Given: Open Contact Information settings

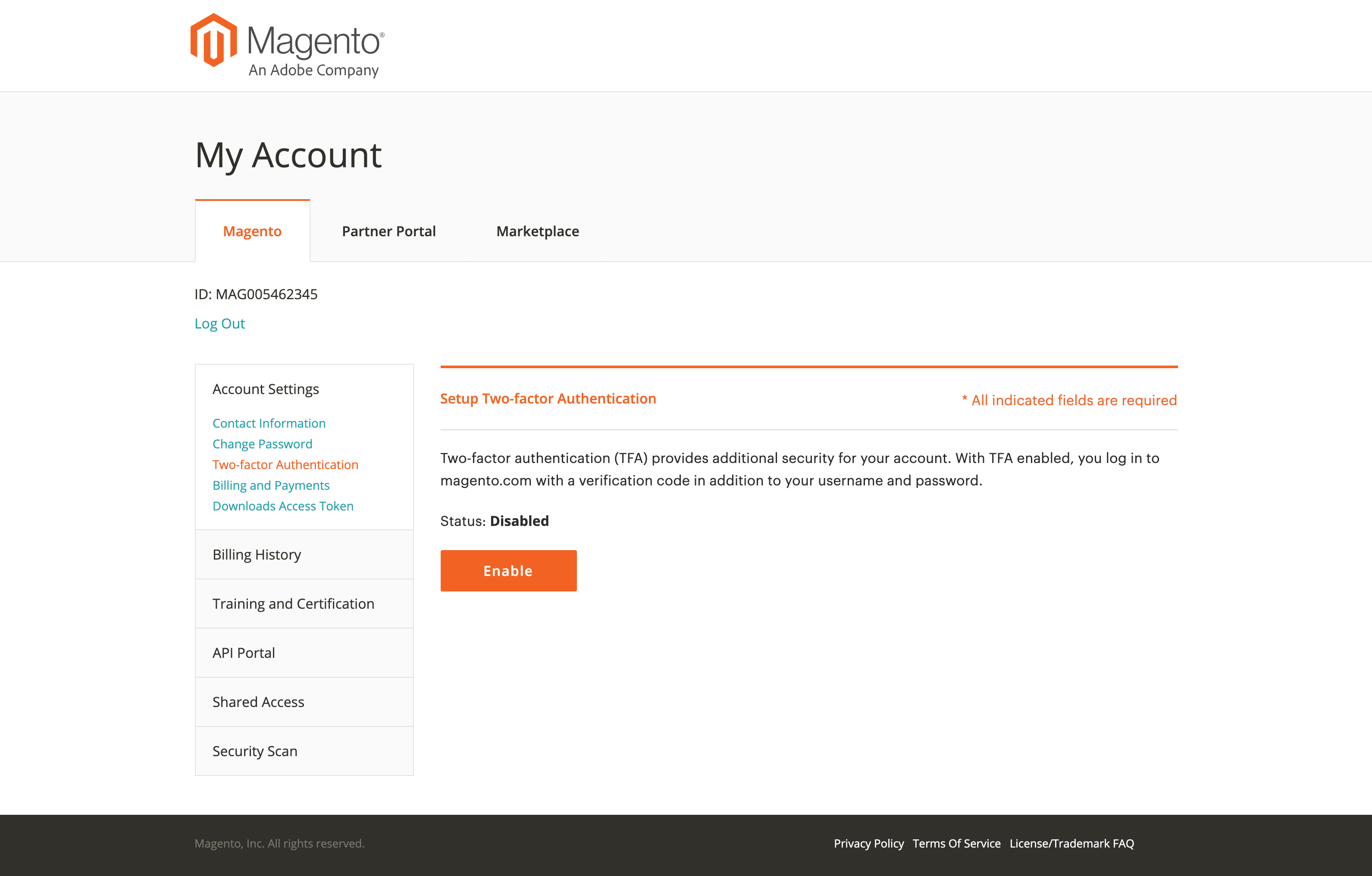Looking at the screenshot, I should click(x=269, y=423).
